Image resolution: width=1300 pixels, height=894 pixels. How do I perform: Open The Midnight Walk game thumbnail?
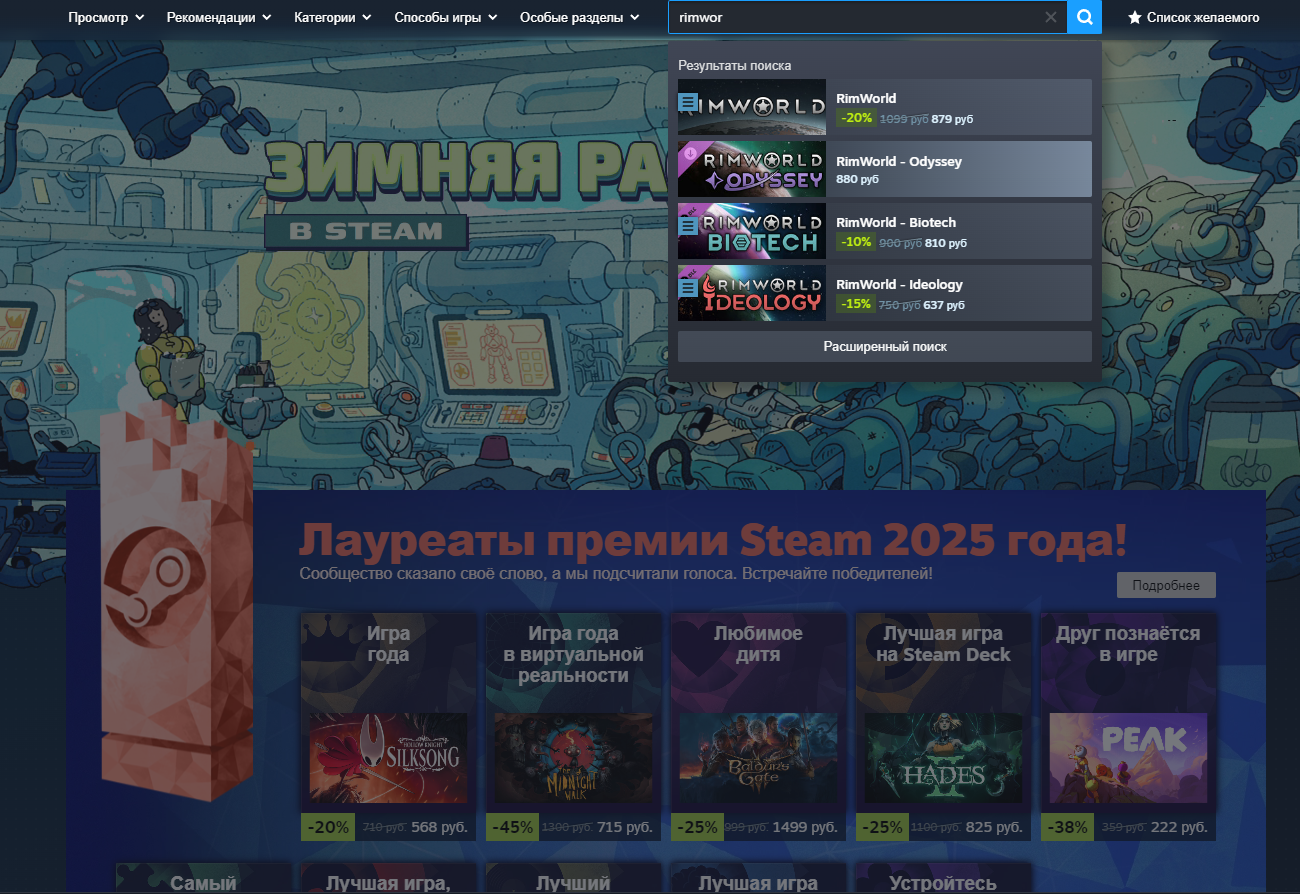pos(573,758)
